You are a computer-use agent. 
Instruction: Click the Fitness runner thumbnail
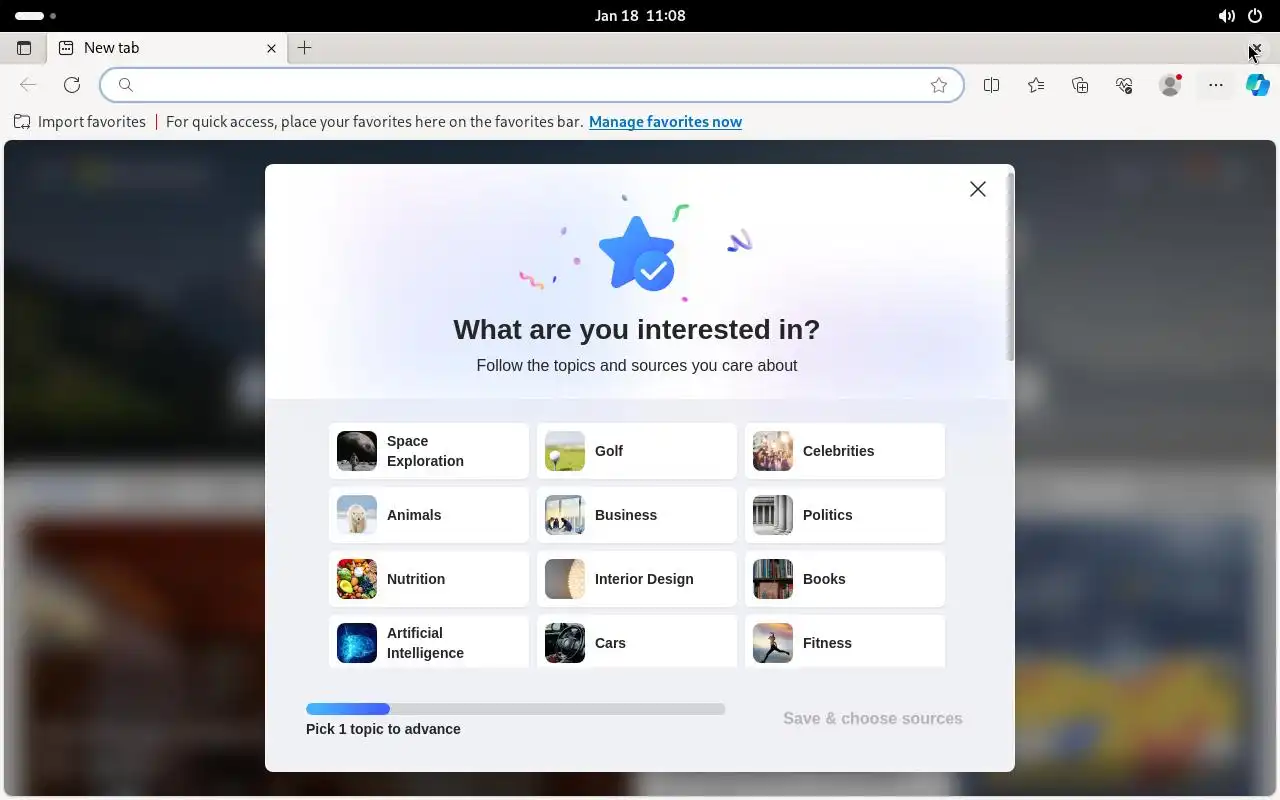pos(773,643)
